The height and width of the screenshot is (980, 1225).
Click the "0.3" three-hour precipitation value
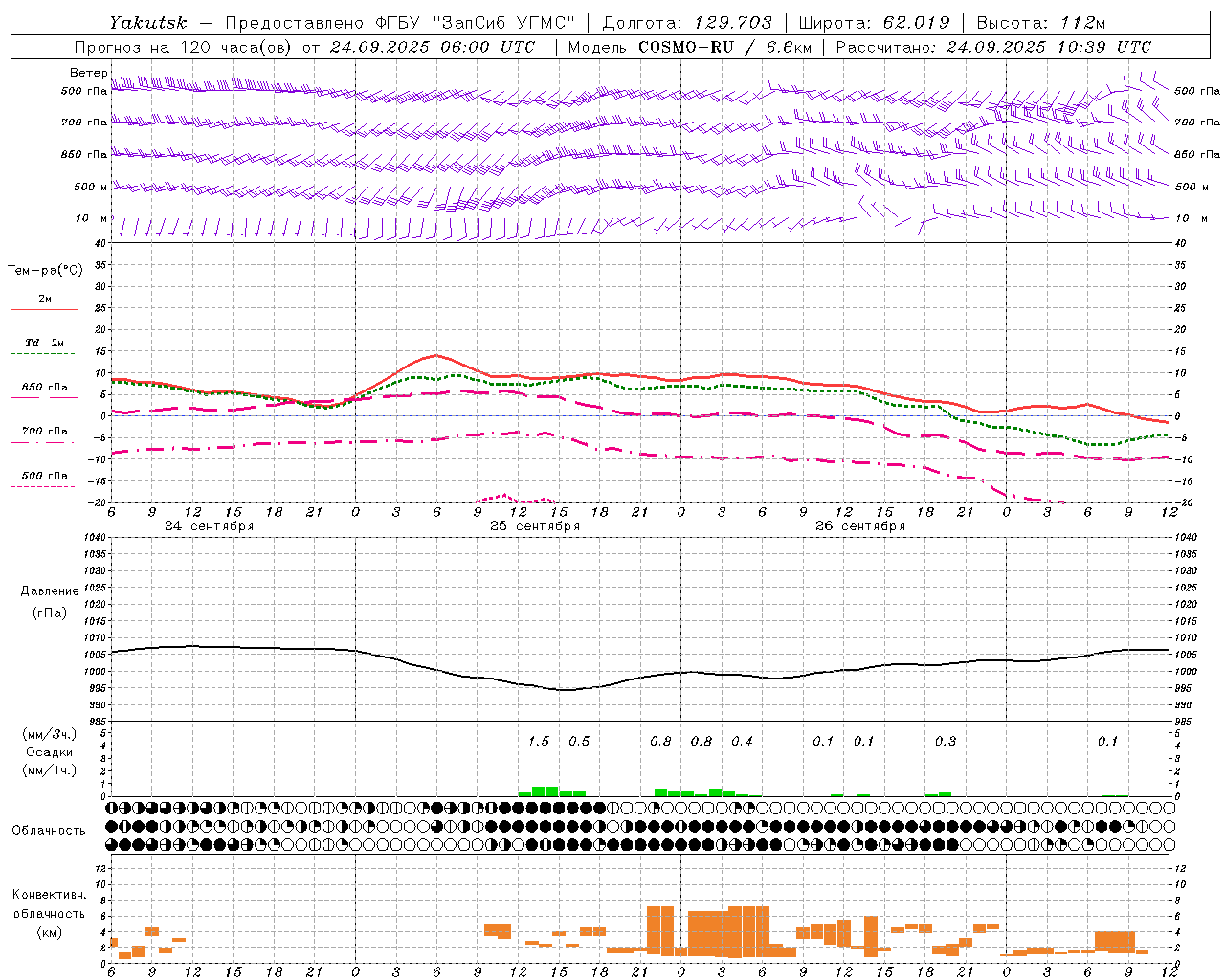(946, 742)
